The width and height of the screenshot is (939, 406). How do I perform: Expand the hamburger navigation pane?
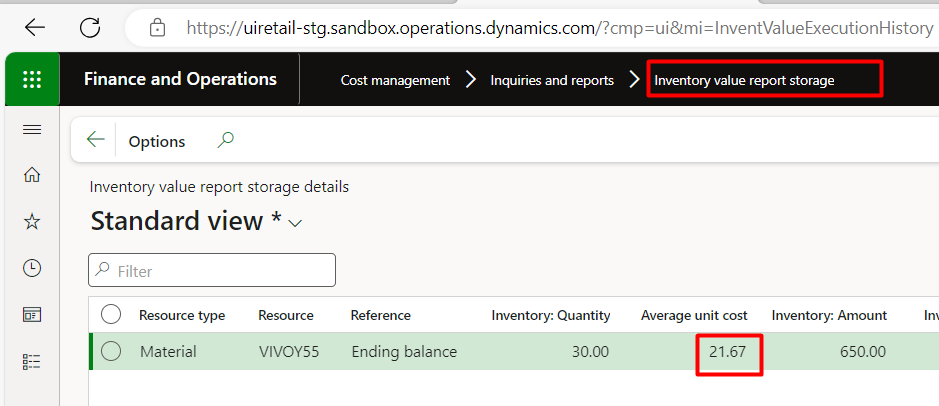(x=32, y=130)
